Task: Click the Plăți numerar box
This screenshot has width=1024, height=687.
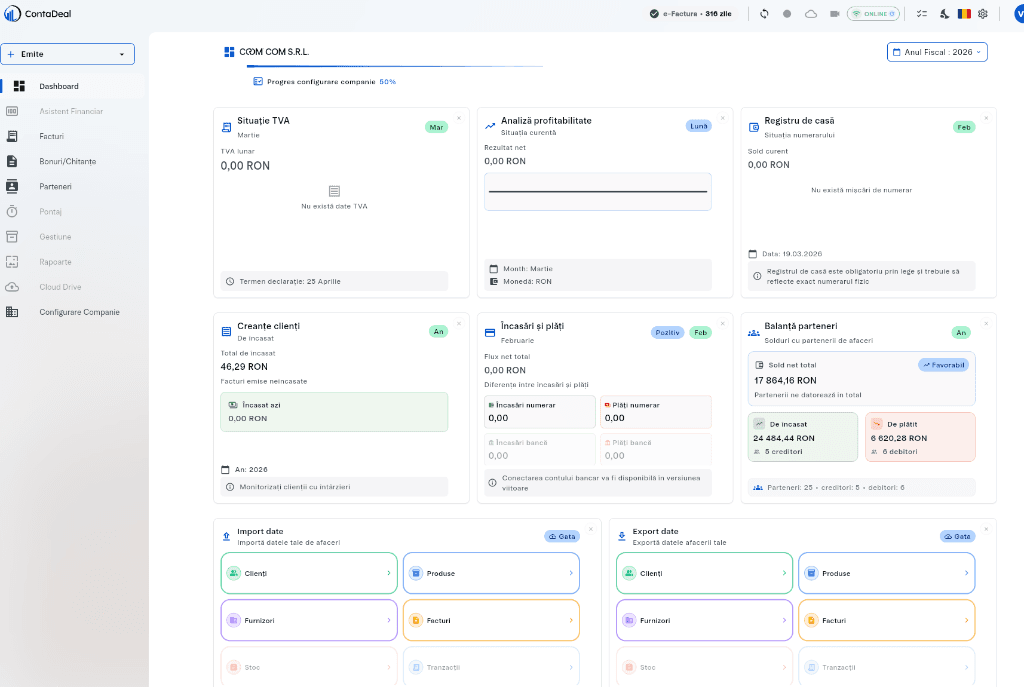Action: 656,412
